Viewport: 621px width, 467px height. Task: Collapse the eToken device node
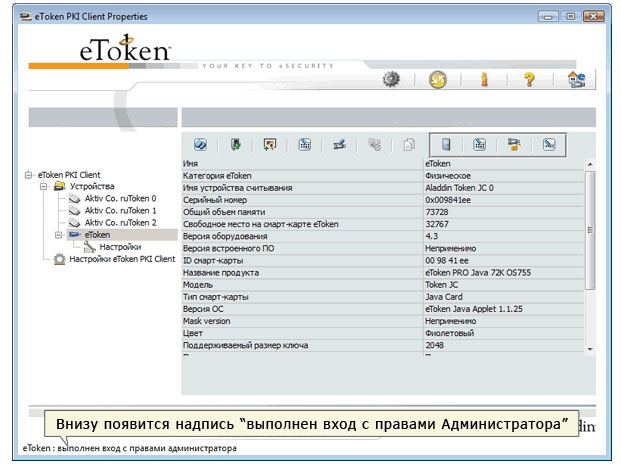coord(58,234)
